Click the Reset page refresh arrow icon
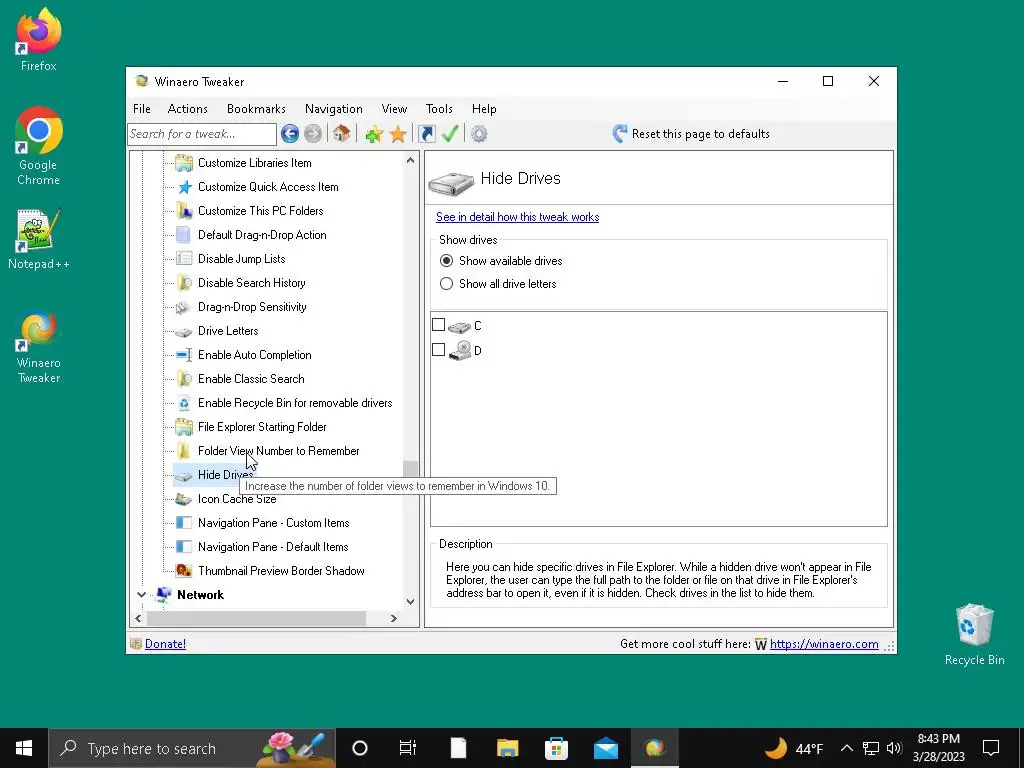 619,134
